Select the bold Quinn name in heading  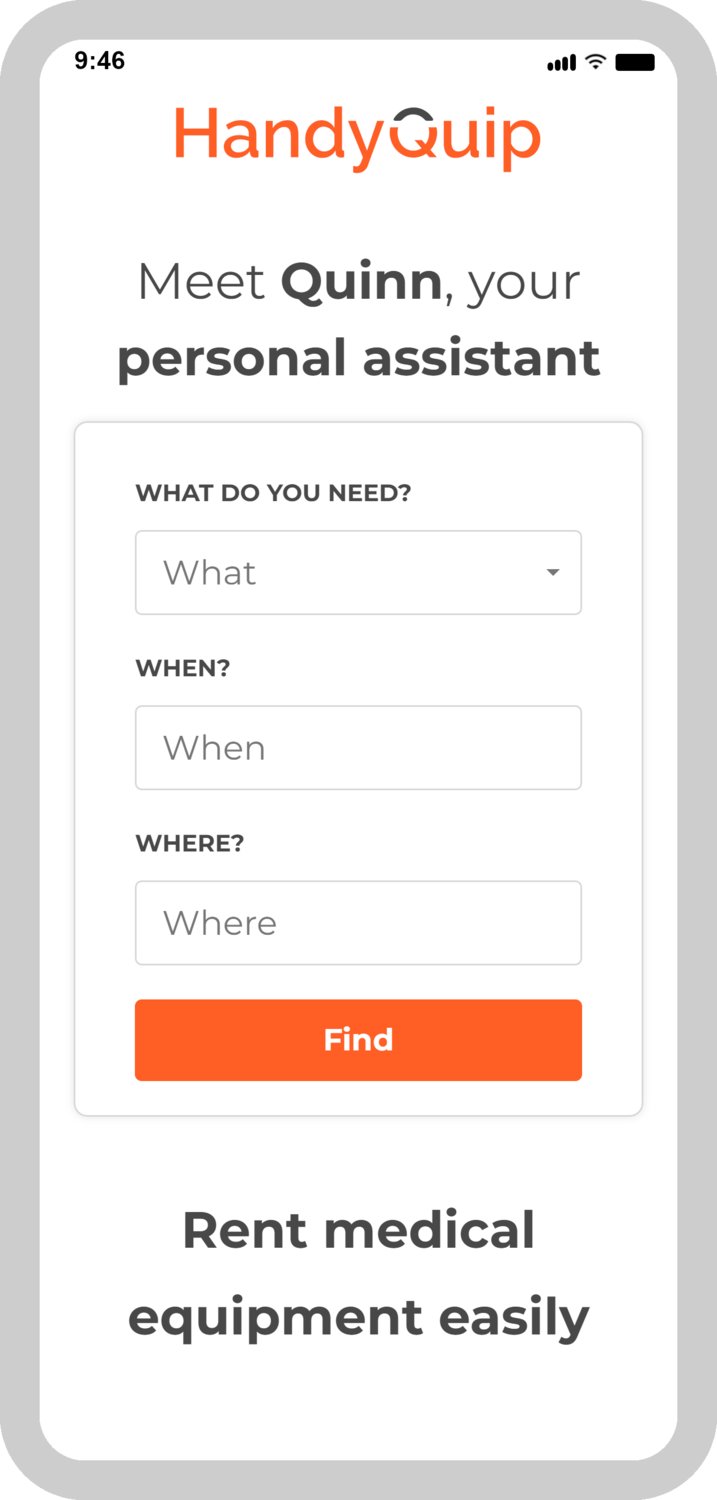(361, 282)
